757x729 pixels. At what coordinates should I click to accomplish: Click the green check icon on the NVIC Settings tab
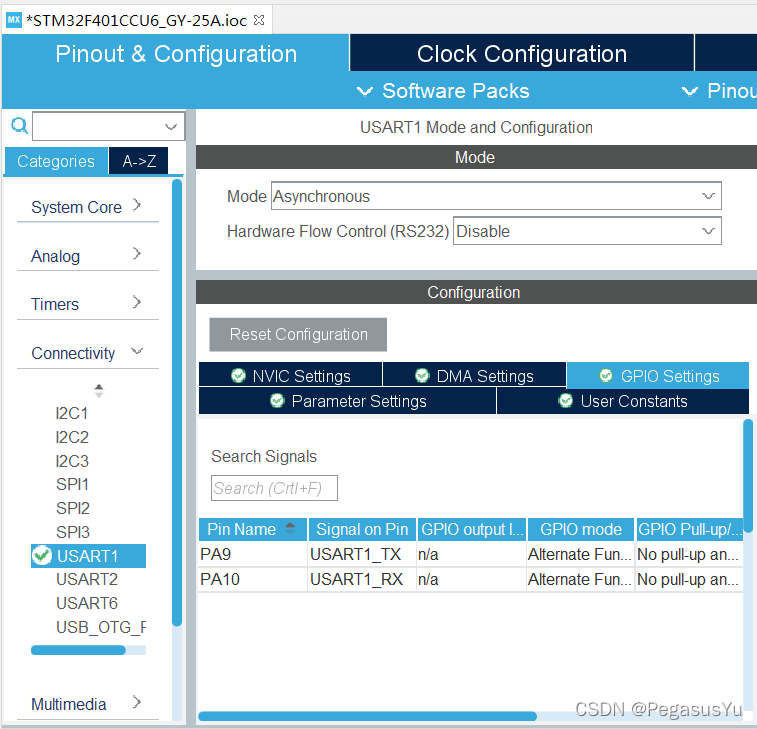click(x=238, y=375)
